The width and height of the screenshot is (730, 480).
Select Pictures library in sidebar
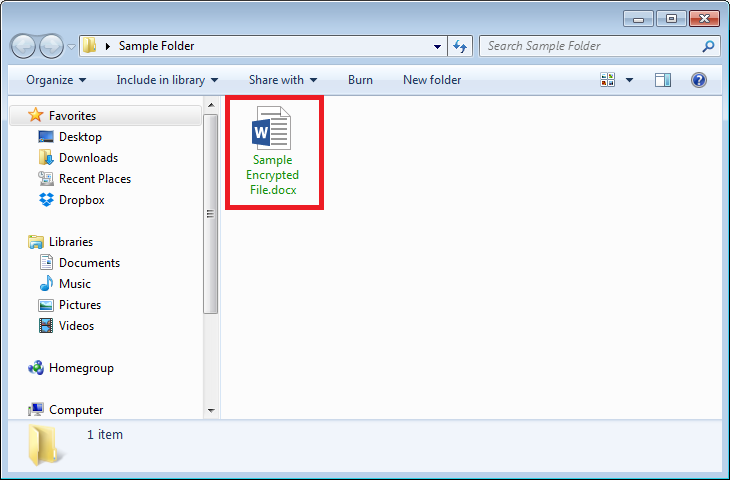click(x=79, y=305)
